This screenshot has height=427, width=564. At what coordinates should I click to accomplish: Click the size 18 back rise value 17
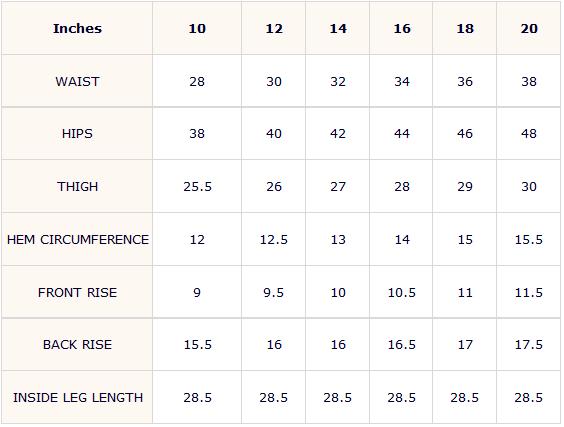click(465, 345)
